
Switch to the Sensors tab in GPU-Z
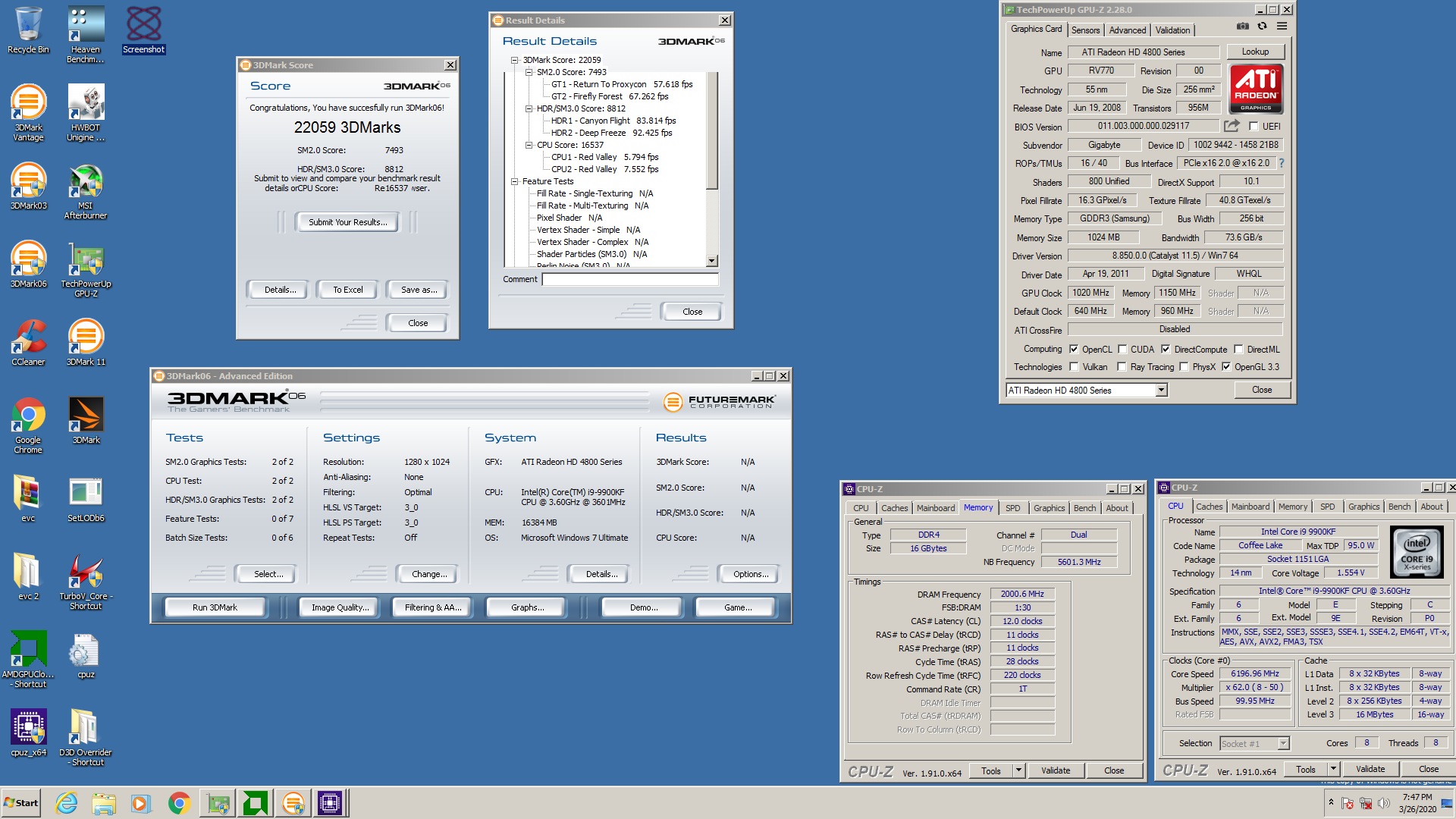point(1085,30)
